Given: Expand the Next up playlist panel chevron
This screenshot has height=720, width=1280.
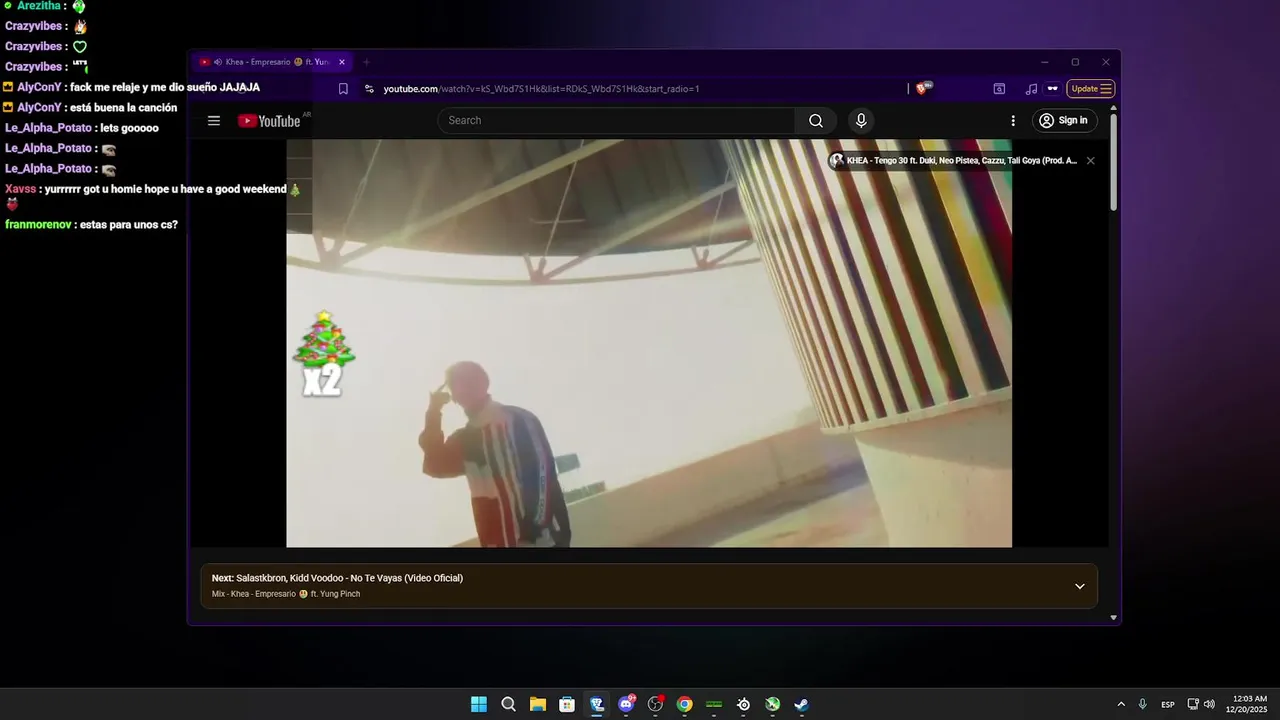Looking at the screenshot, I should [x=1079, y=586].
